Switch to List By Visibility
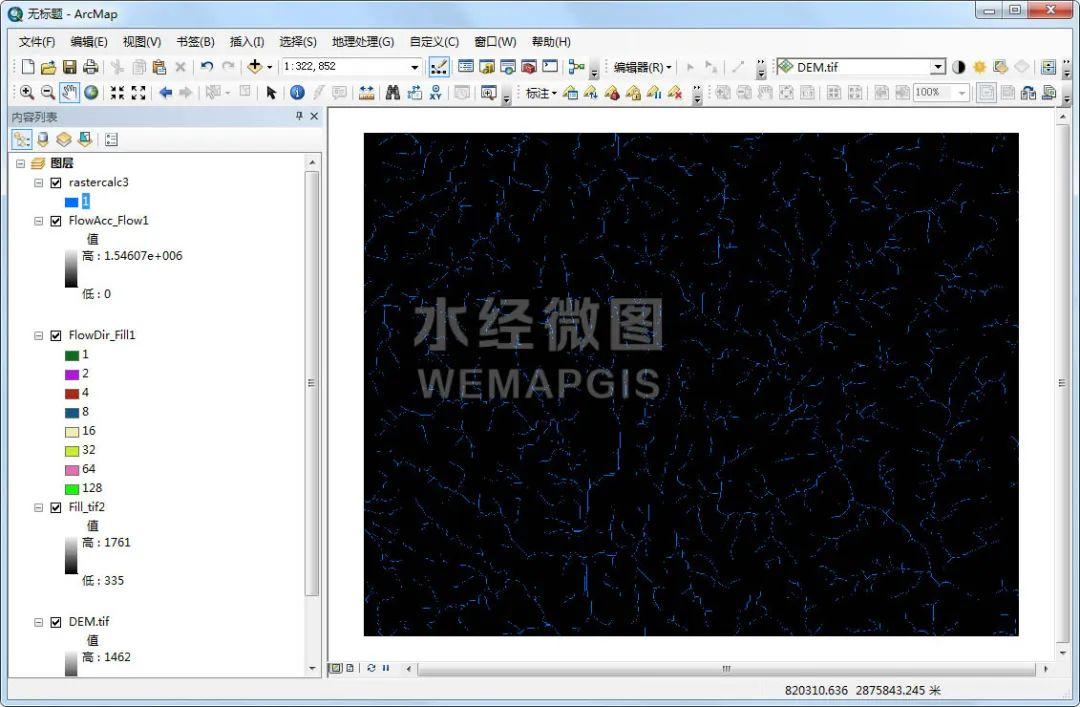Screen dimensions: 1080x707 tap(63, 140)
